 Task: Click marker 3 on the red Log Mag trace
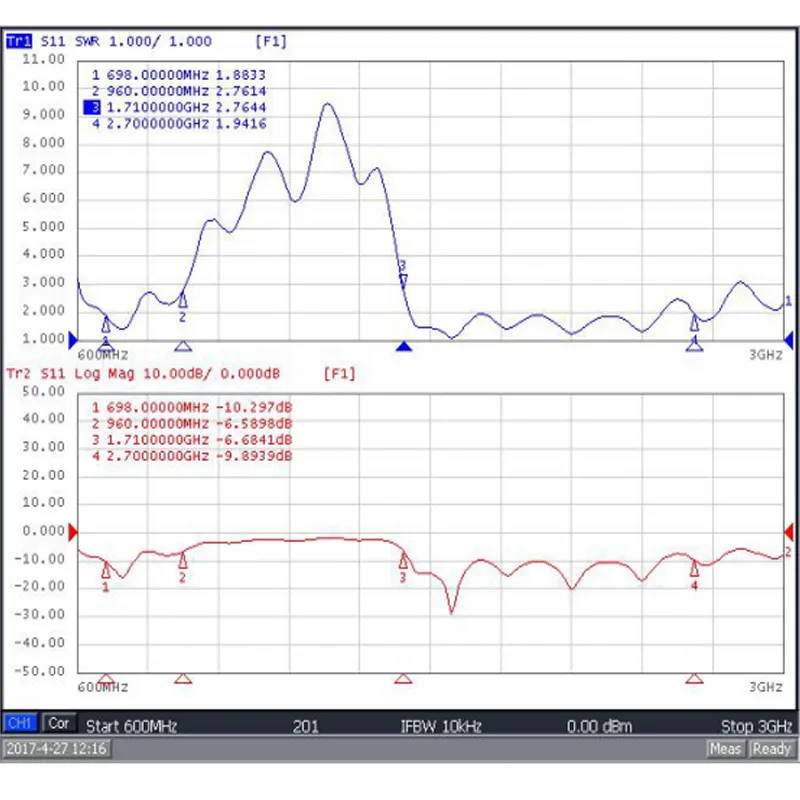403,561
